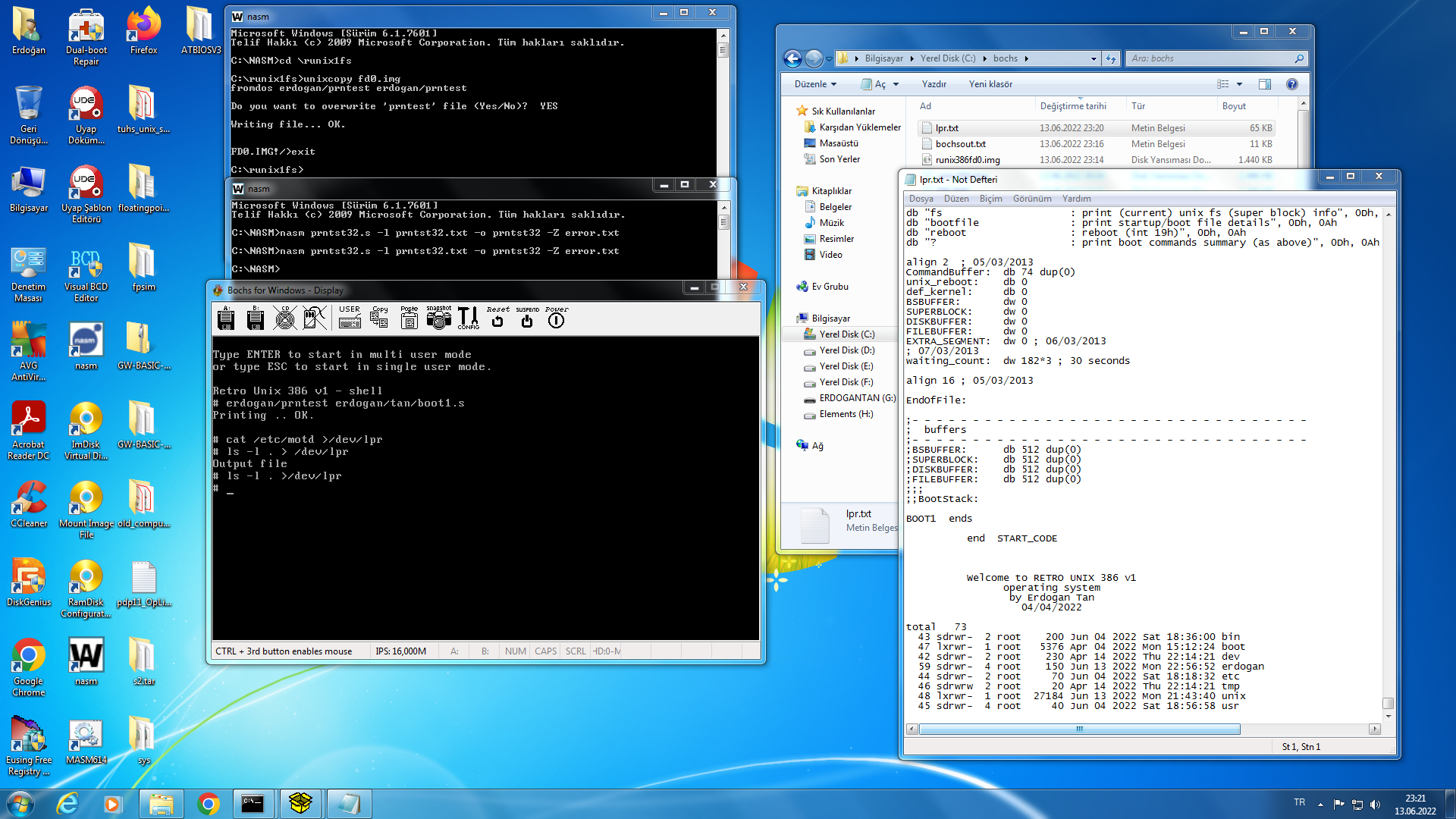
Task: Open Internet Explorer from the taskbar
Action: click(67, 804)
